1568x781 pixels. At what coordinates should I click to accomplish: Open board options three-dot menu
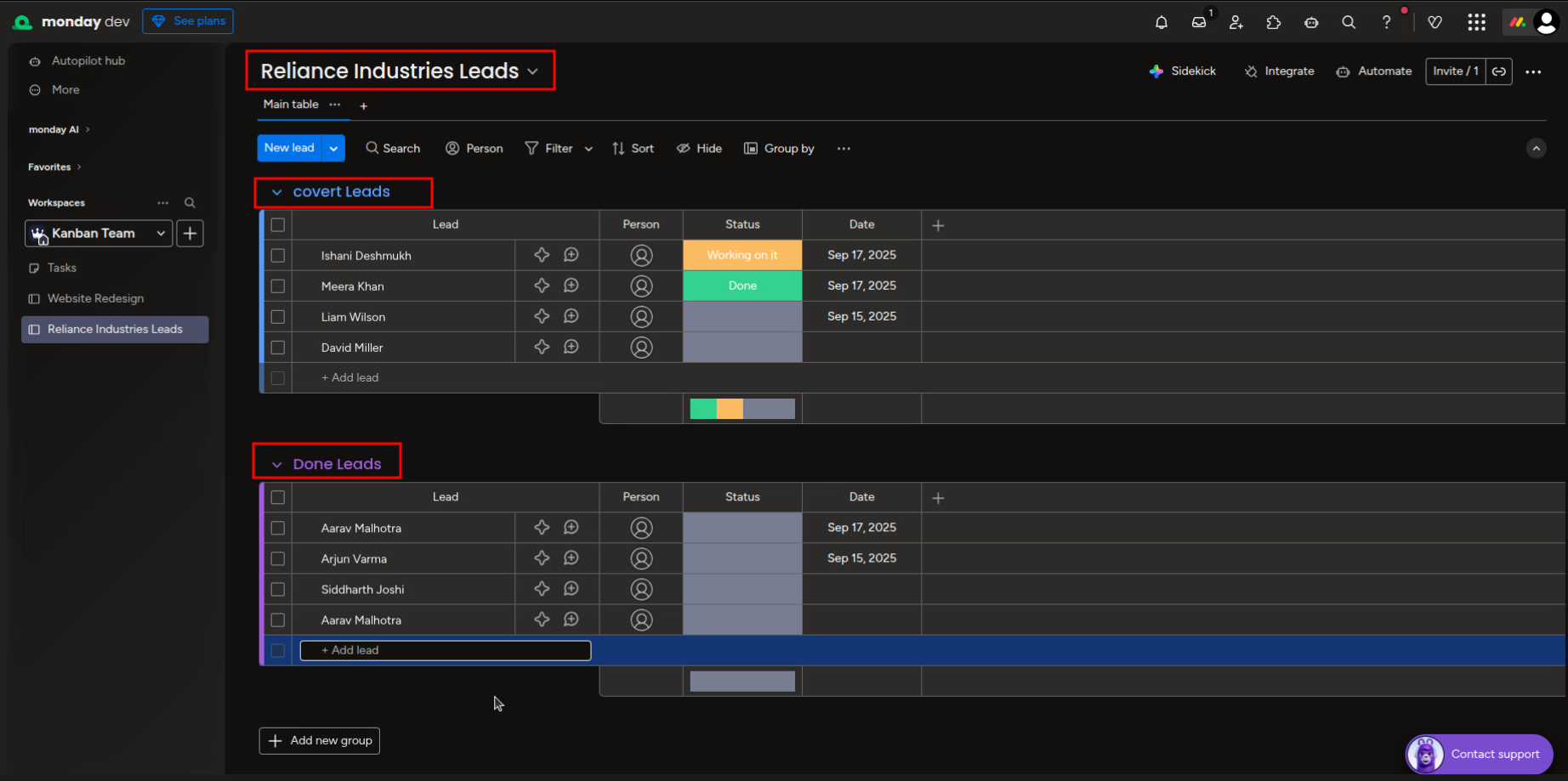[x=1533, y=72]
